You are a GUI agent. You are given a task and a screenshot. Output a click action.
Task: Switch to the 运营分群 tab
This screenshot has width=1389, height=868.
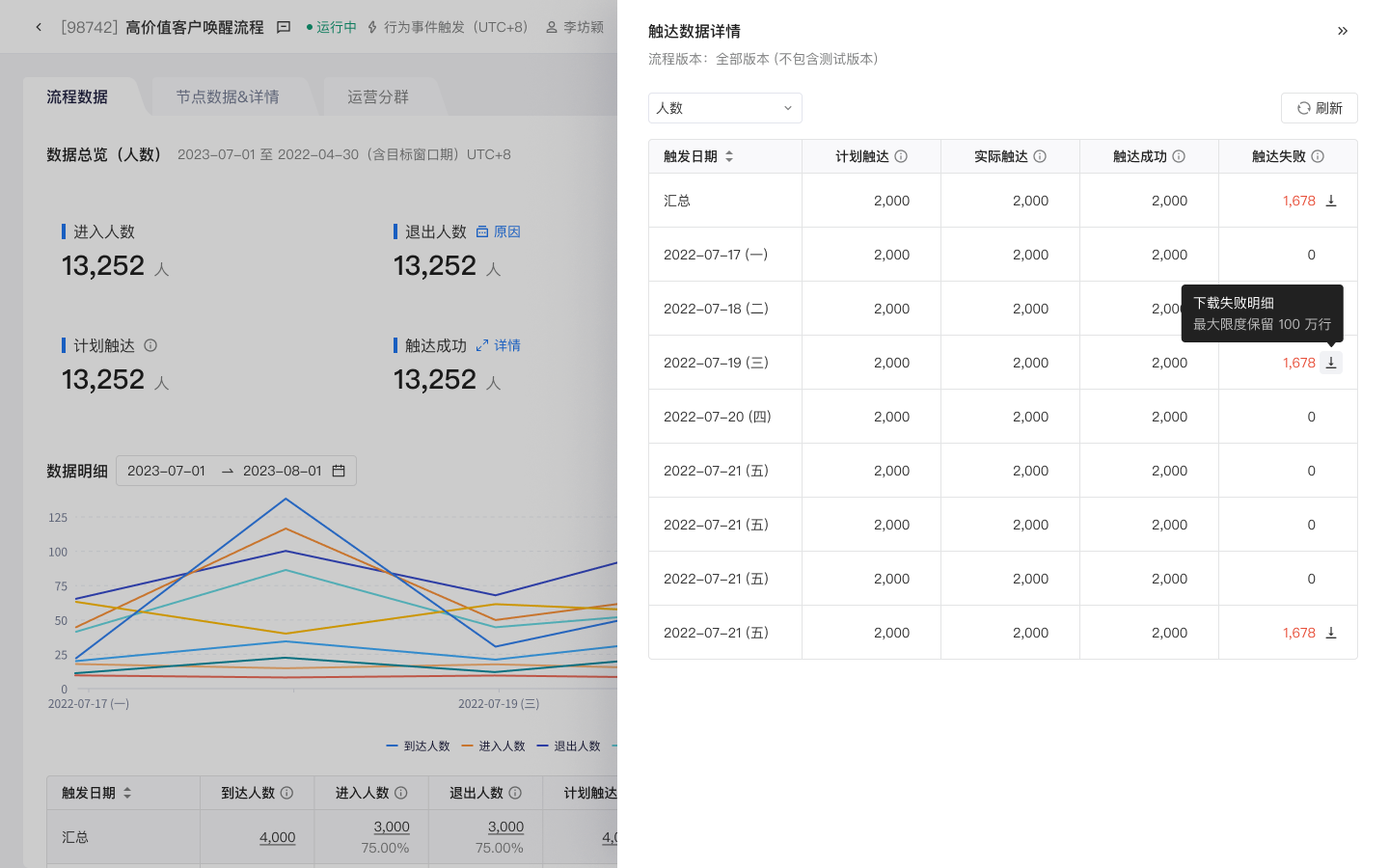click(378, 96)
